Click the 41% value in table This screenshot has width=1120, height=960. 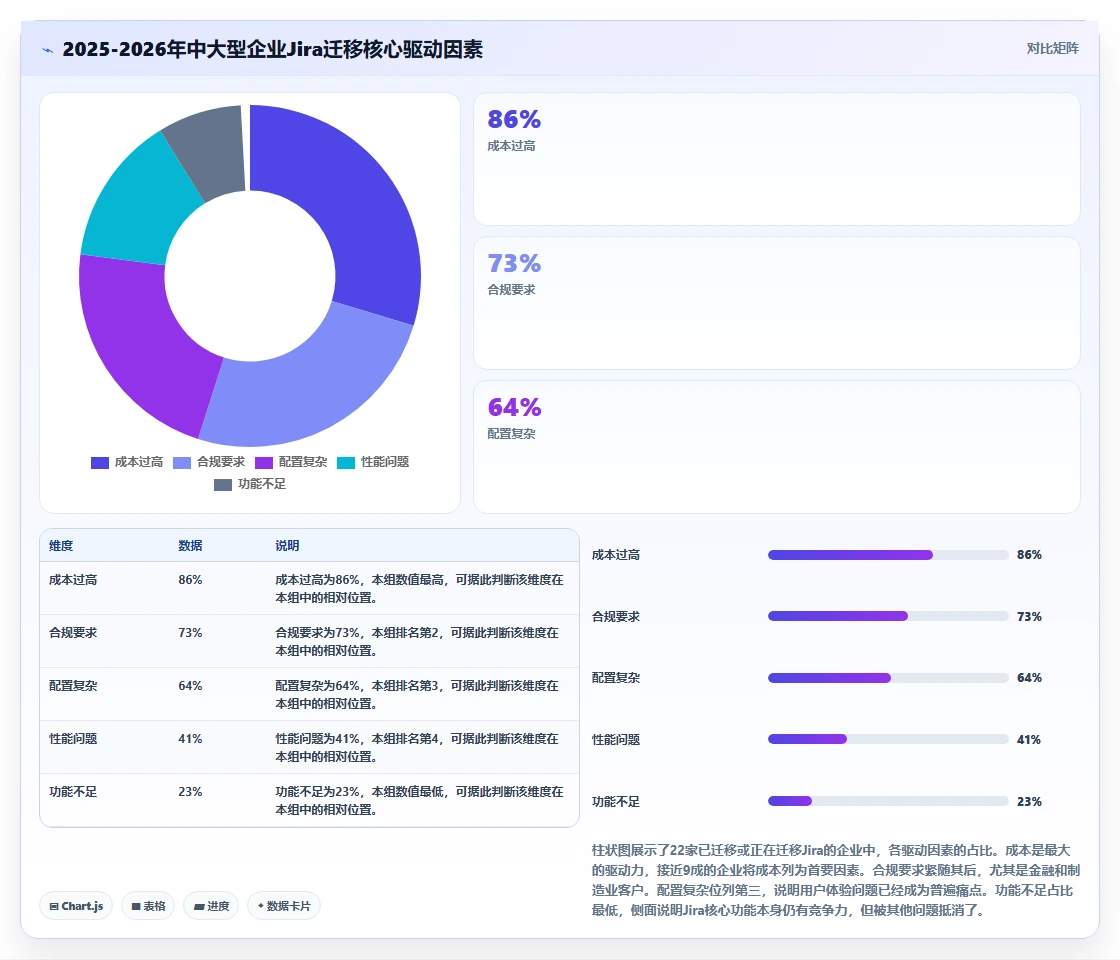[x=190, y=739]
